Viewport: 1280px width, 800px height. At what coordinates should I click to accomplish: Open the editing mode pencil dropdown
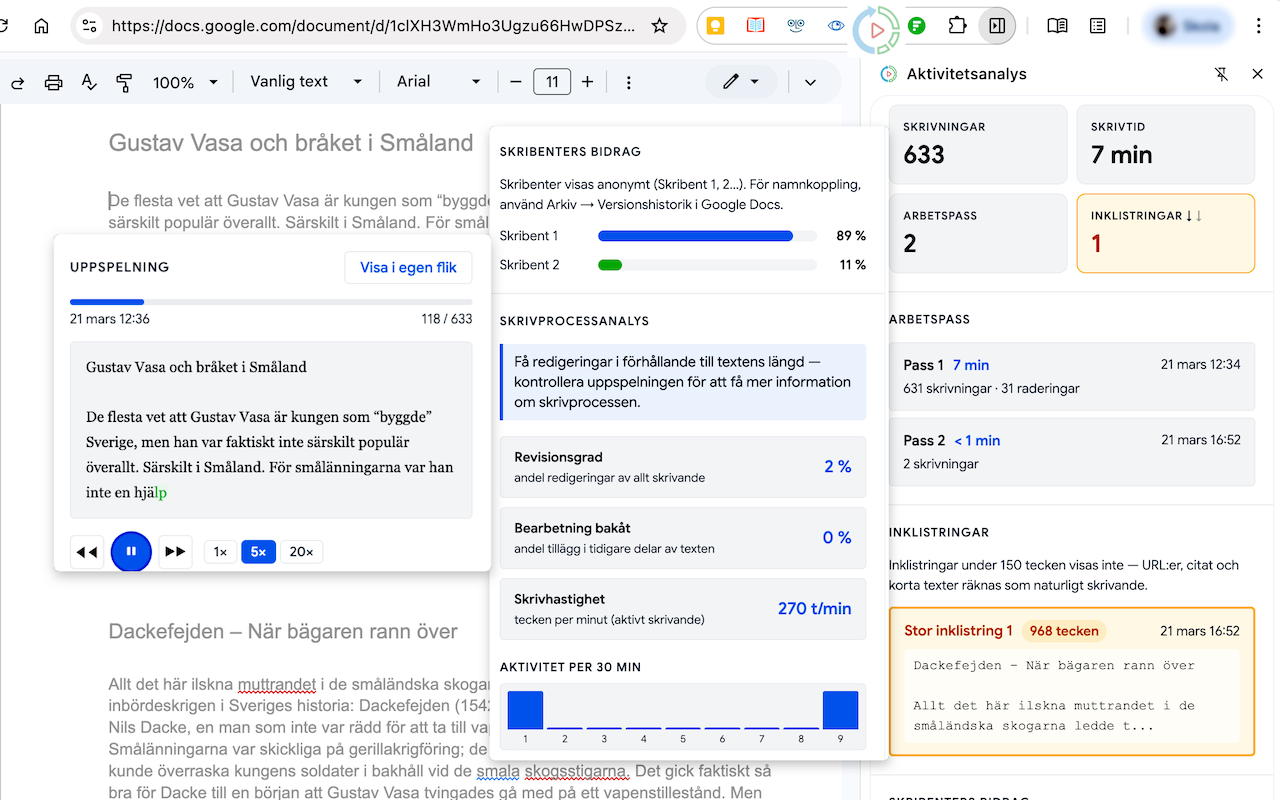pyautogui.click(x=741, y=82)
